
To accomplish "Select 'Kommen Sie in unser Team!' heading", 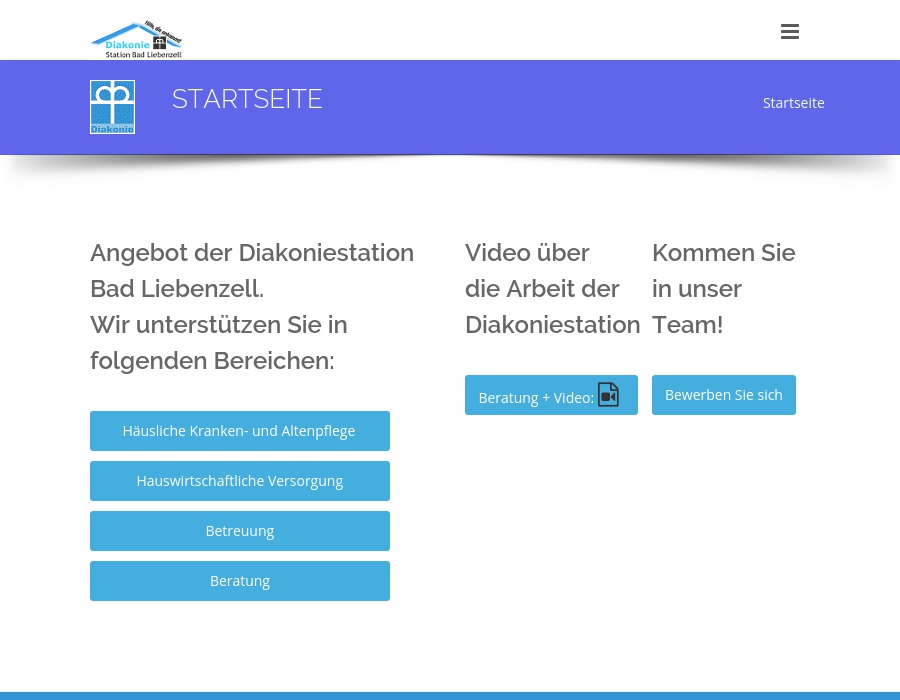I will coord(723,288).
